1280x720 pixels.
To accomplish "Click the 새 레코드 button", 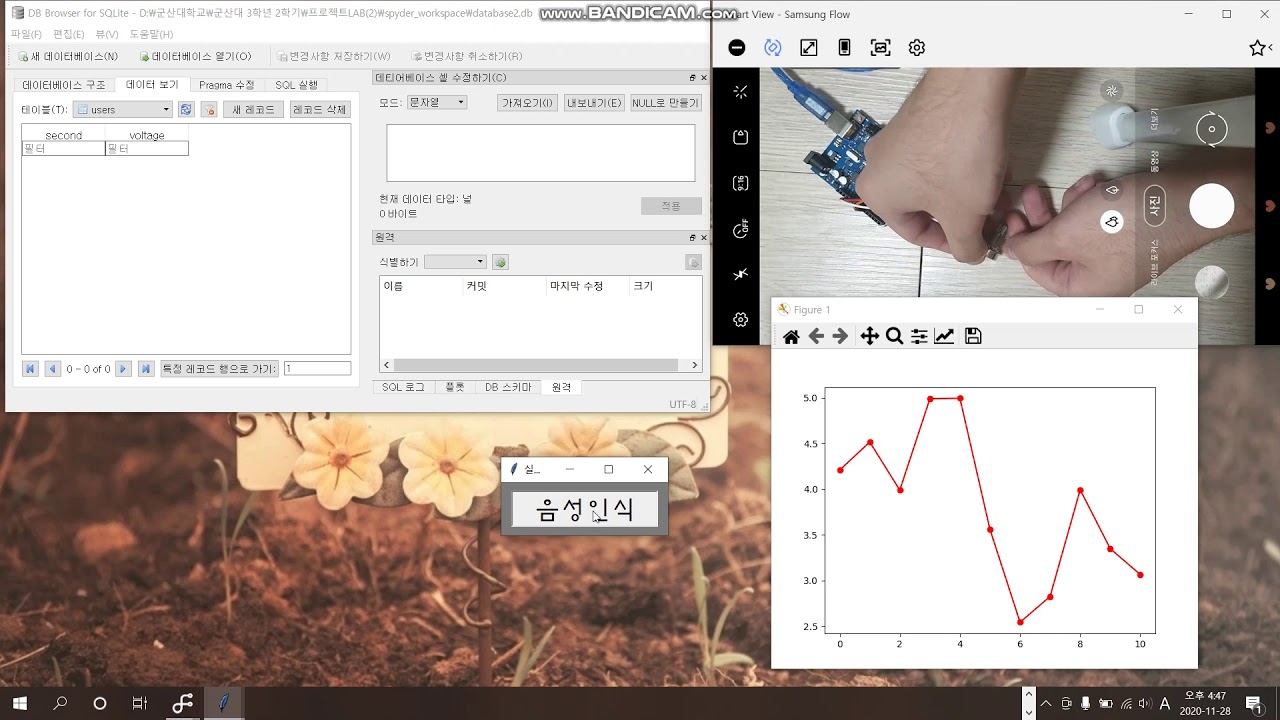I will point(253,110).
